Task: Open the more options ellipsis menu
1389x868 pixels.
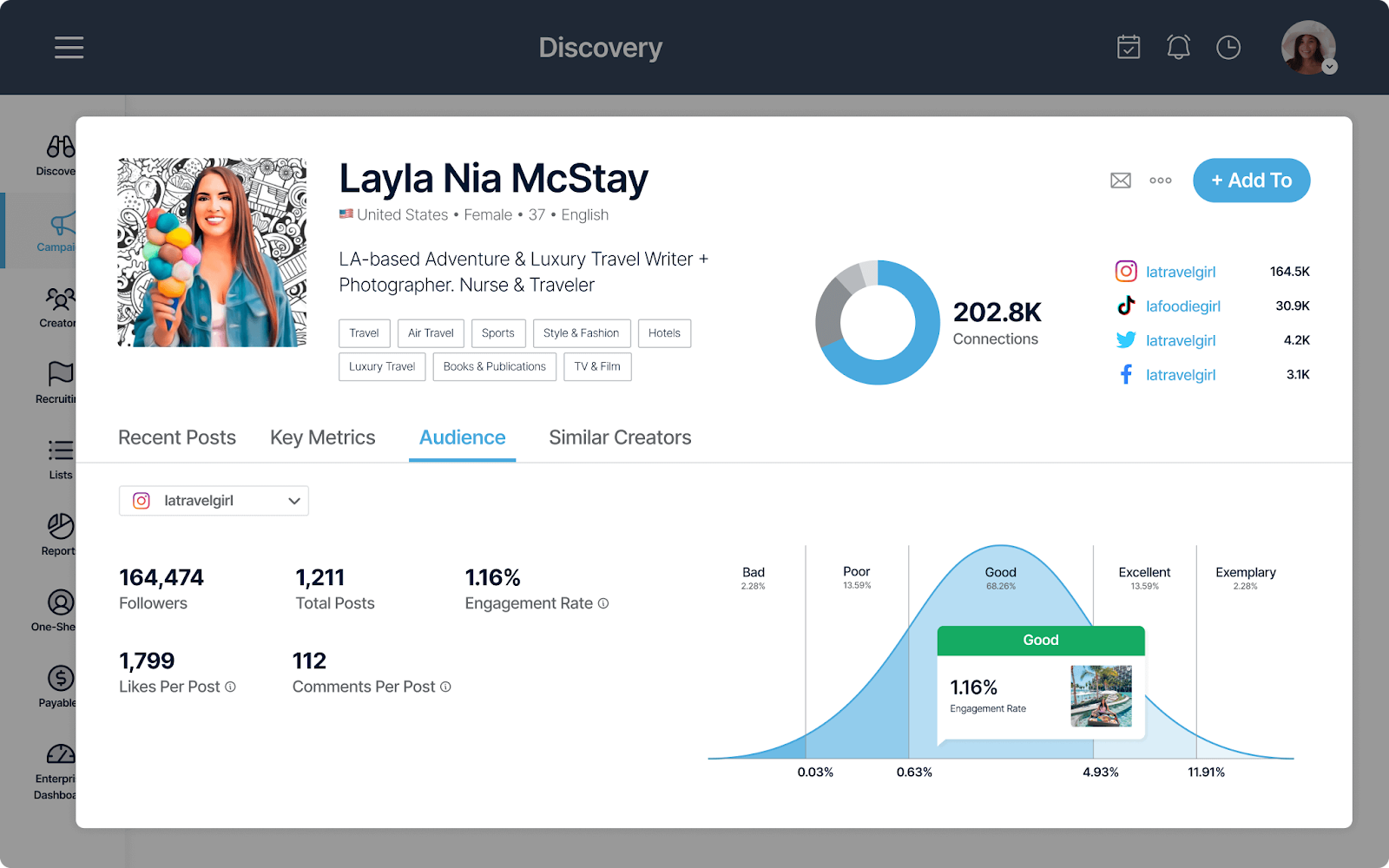Action: click(1161, 180)
